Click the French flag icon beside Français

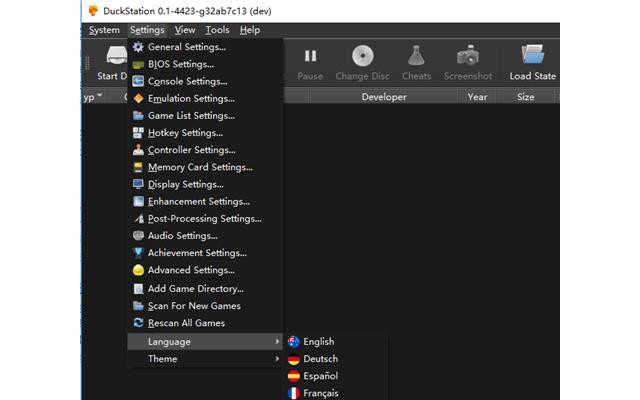pyautogui.click(x=293, y=393)
